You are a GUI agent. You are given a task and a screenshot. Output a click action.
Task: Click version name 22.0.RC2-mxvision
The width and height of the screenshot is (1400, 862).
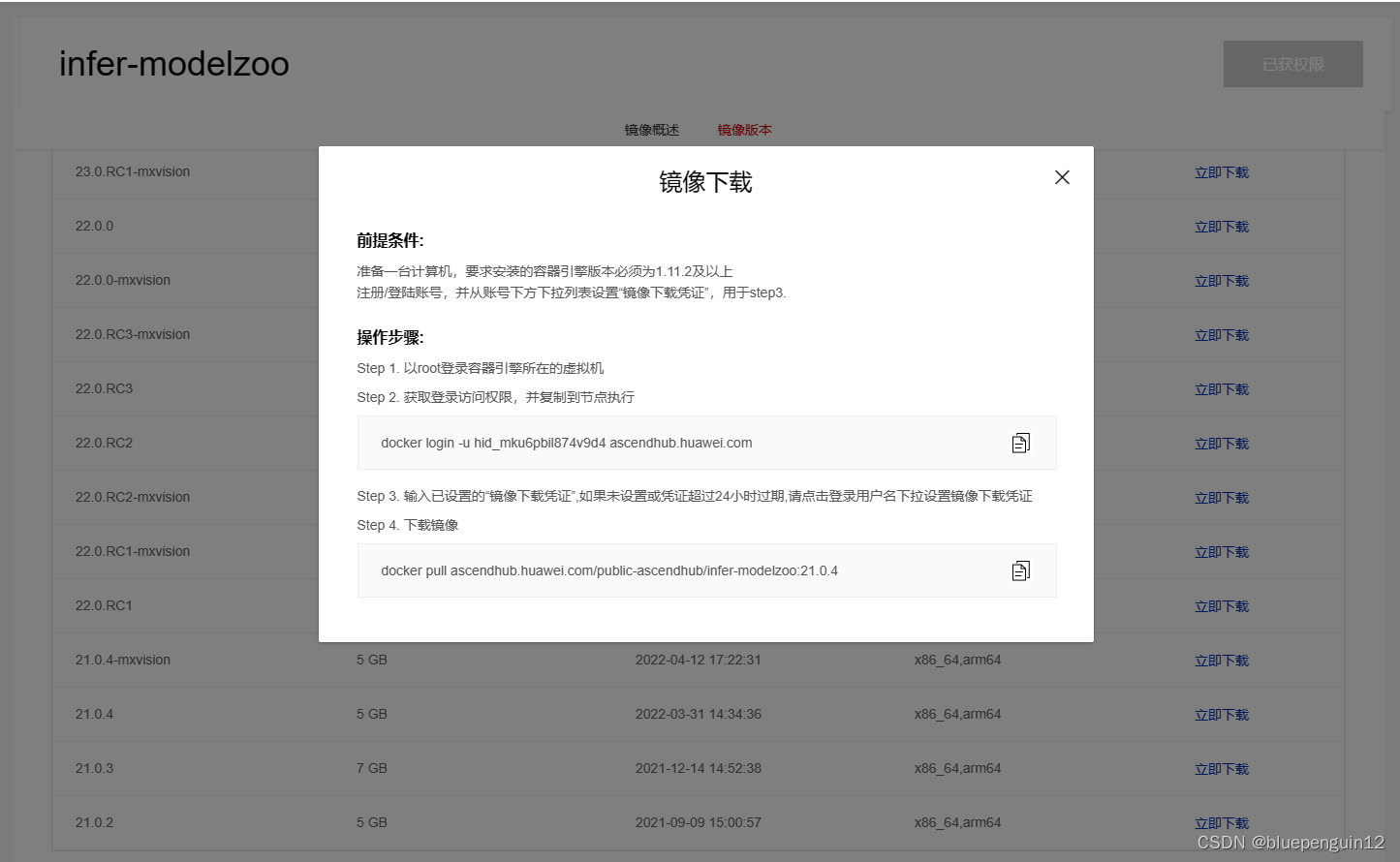[133, 497]
